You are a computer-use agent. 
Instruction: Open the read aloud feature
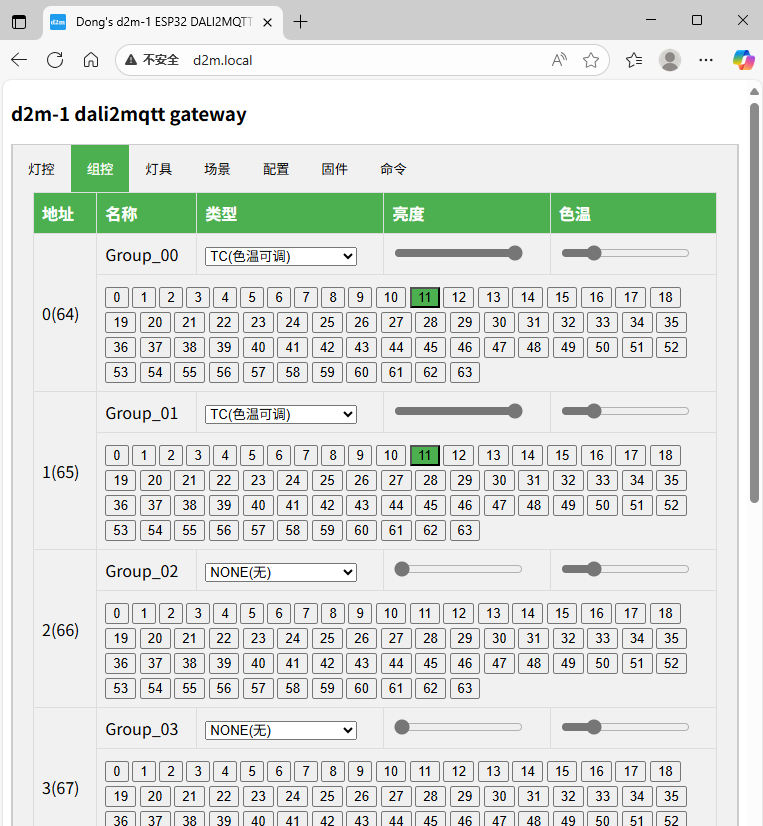[559, 60]
